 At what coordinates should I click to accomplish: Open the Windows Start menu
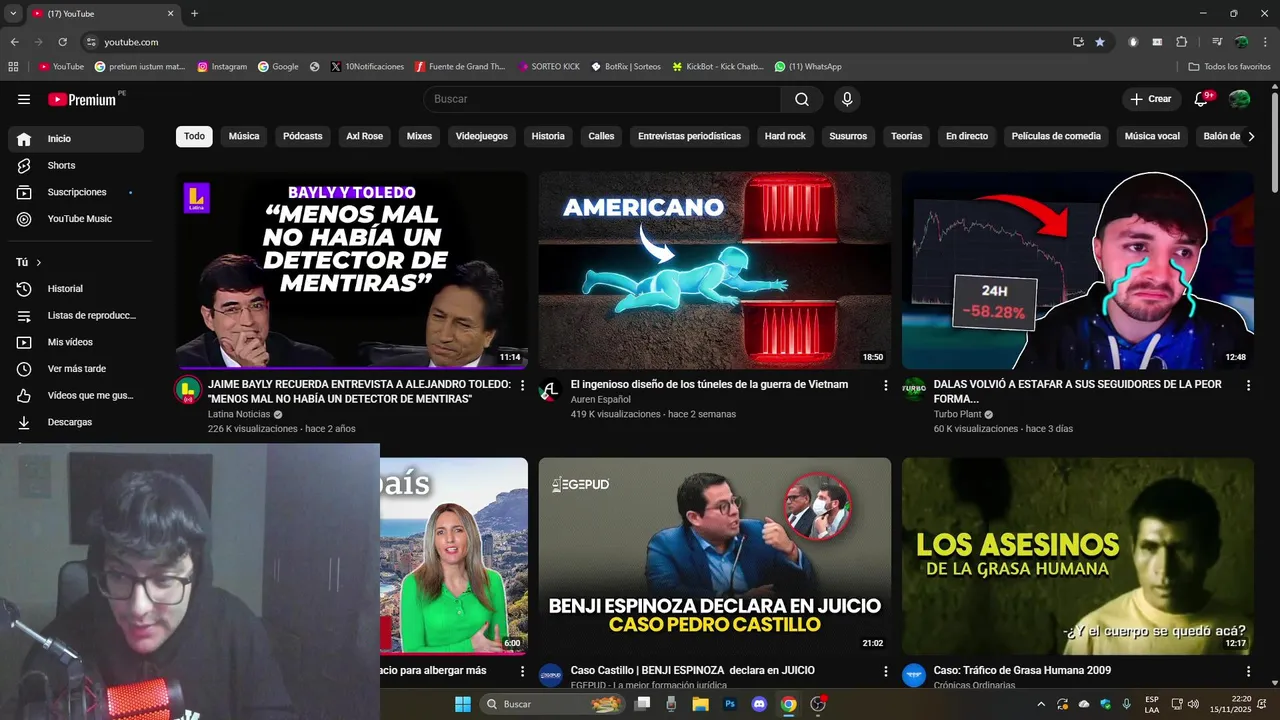pos(463,704)
